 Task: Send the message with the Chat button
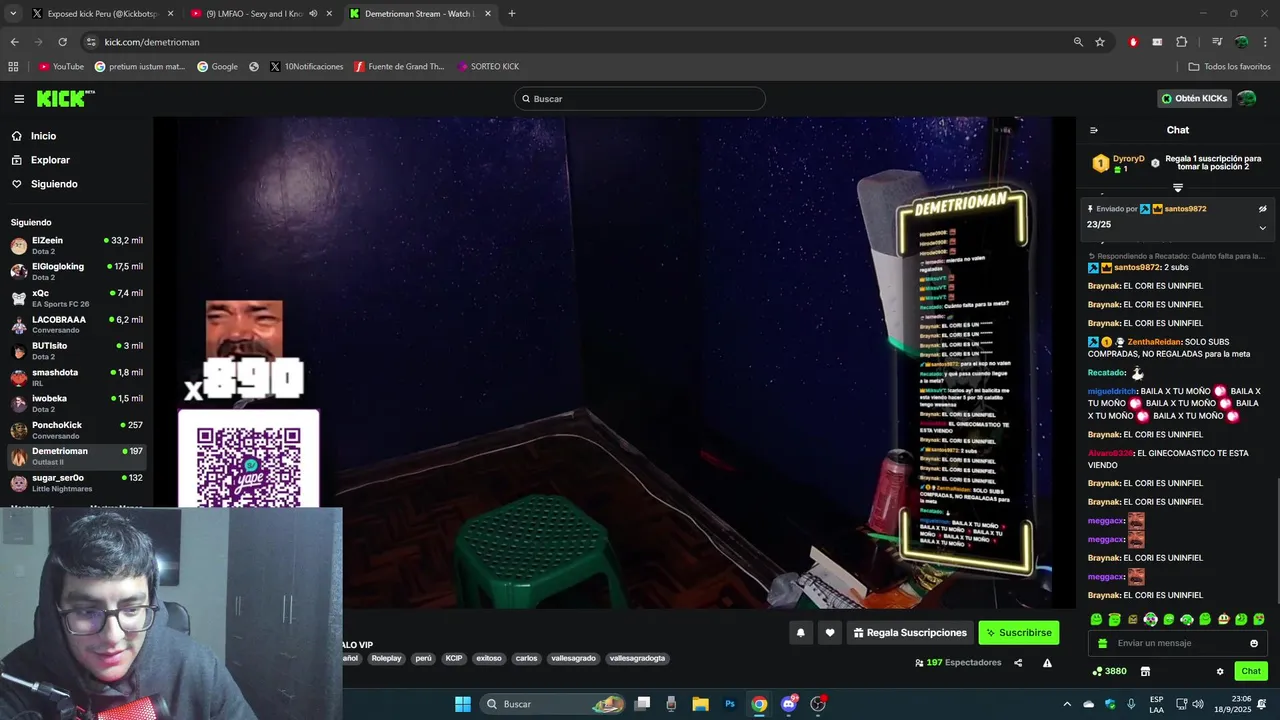pos(1251,671)
